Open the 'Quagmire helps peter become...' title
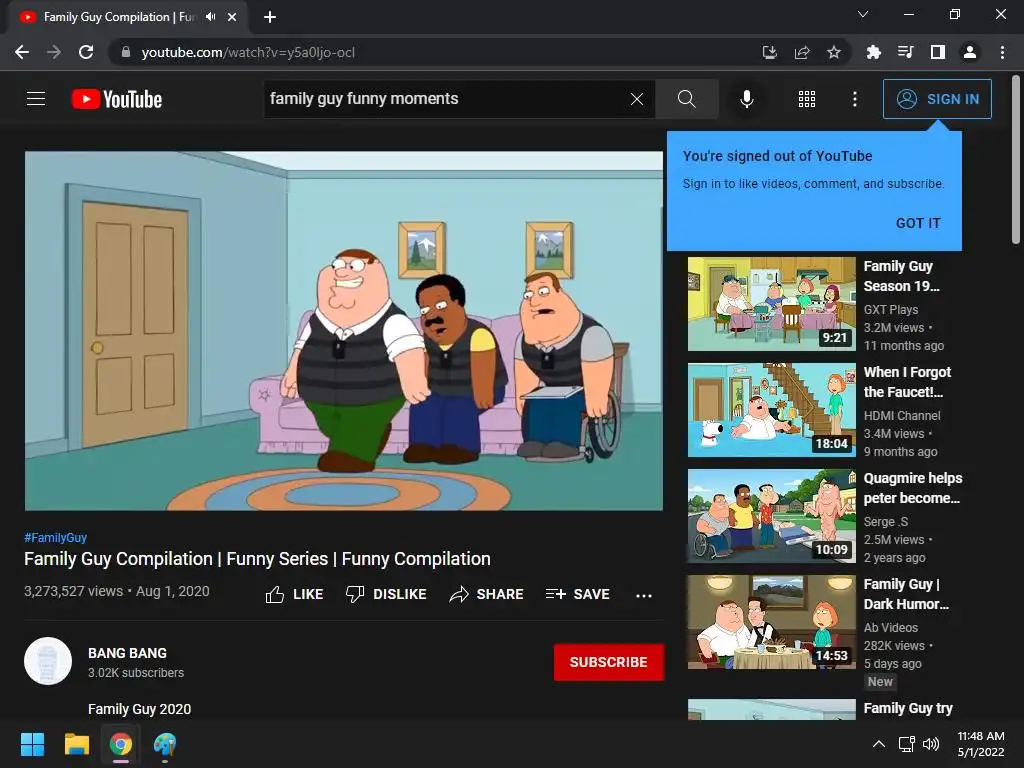Viewport: 1024px width, 768px height. point(913,488)
